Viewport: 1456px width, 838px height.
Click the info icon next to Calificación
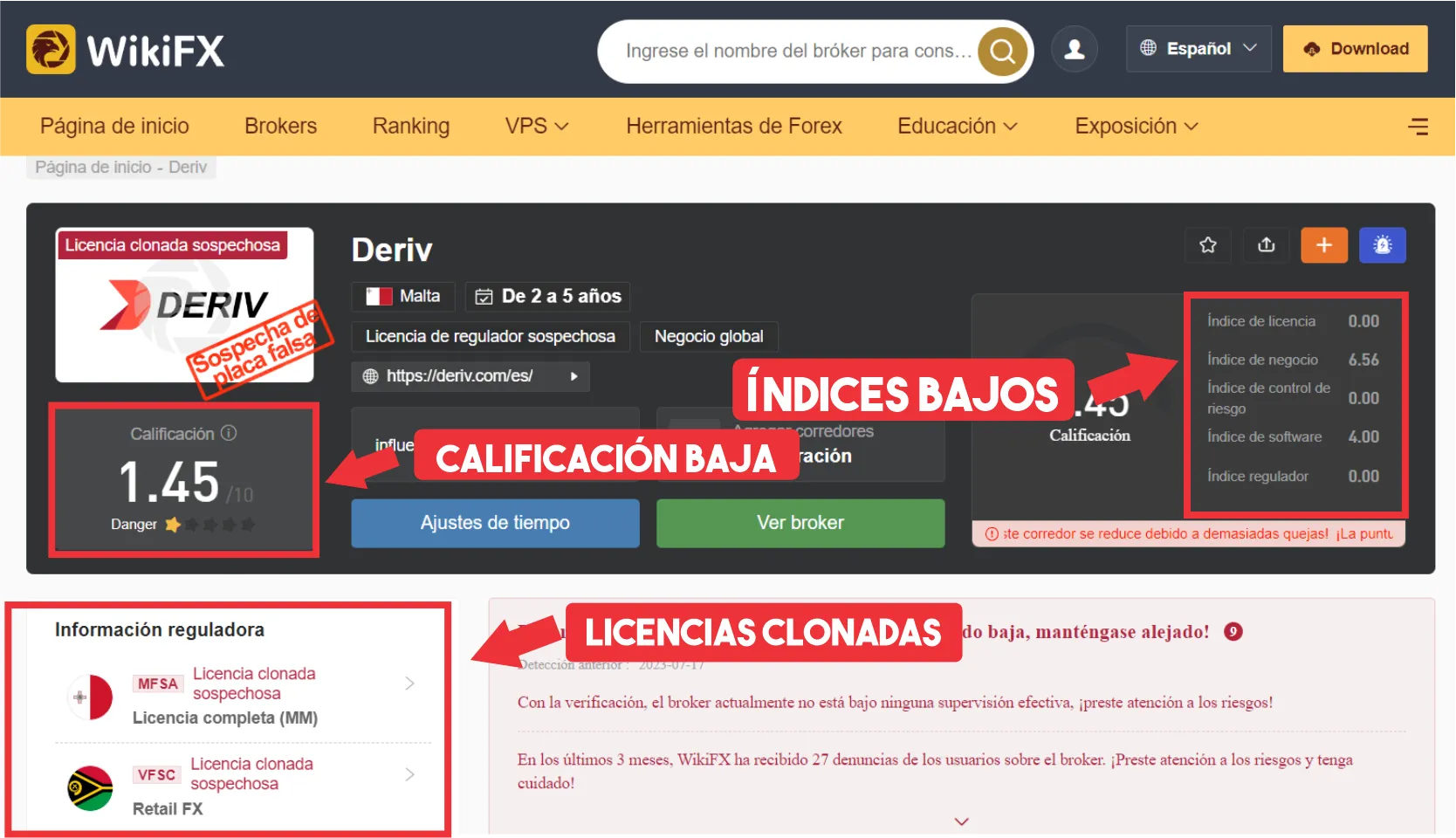tap(229, 433)
